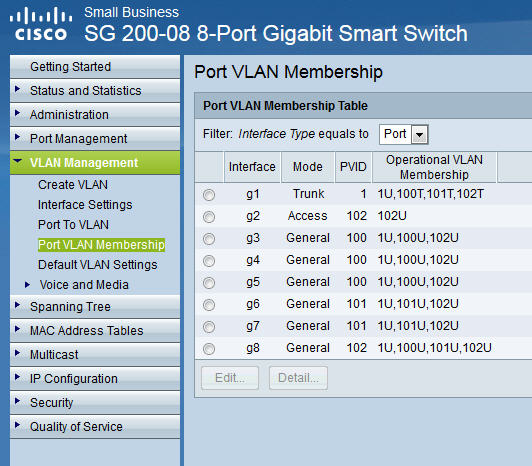Select the radio button for interface g5
This screenshot has width=532, height=466.
(x=209, y=283)
